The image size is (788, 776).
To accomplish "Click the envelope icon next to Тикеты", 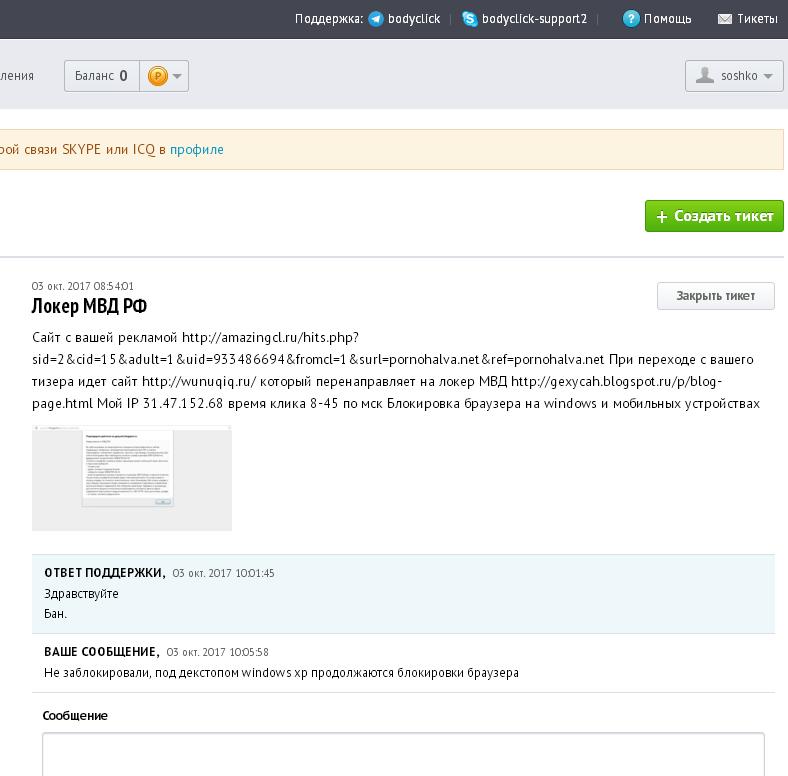I will click(725, 19).
